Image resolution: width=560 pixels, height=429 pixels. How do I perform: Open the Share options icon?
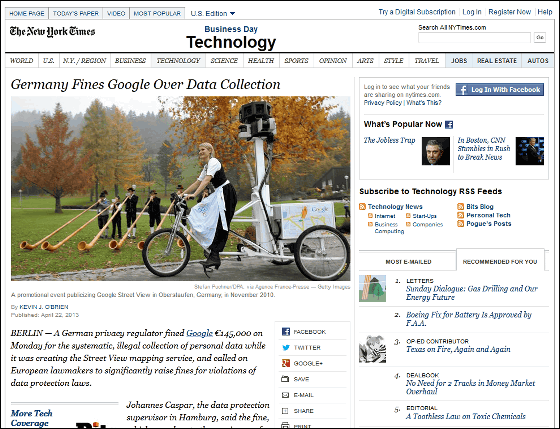[285, 411]
